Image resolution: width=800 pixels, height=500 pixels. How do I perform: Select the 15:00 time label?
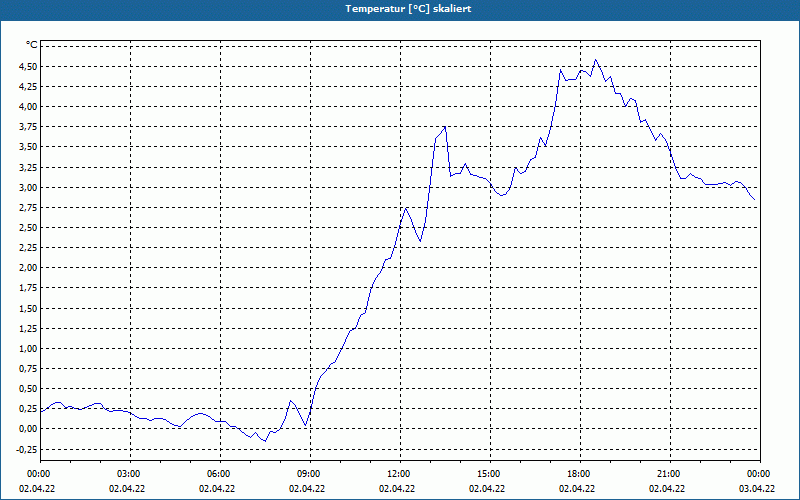(490, 474)
